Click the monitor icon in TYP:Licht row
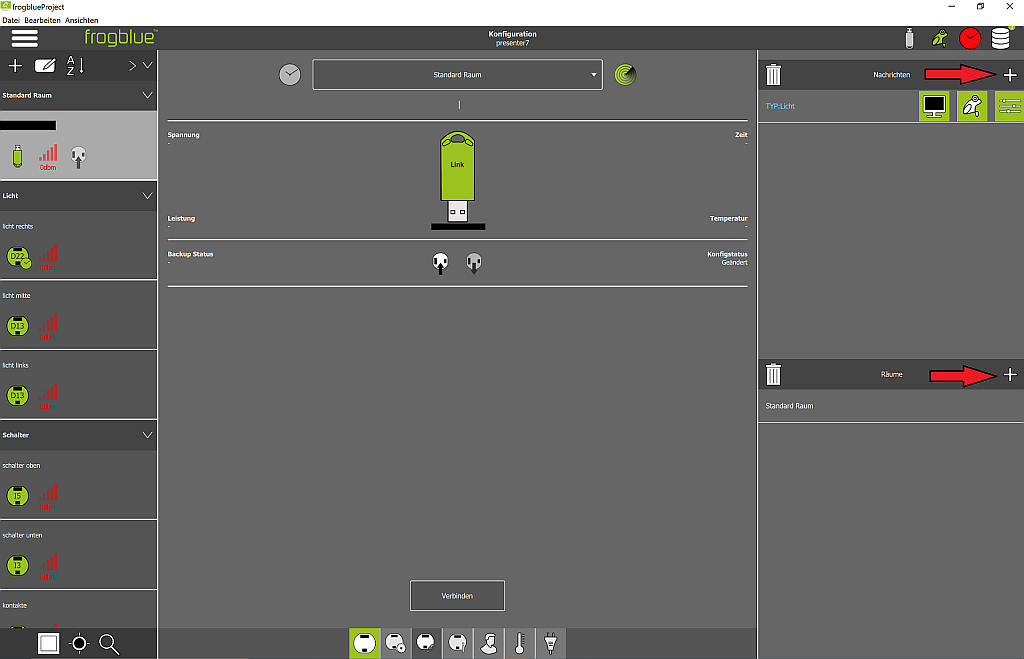Image resolution: width=1024 pixels, height=659 pixels. pos(934,106)
